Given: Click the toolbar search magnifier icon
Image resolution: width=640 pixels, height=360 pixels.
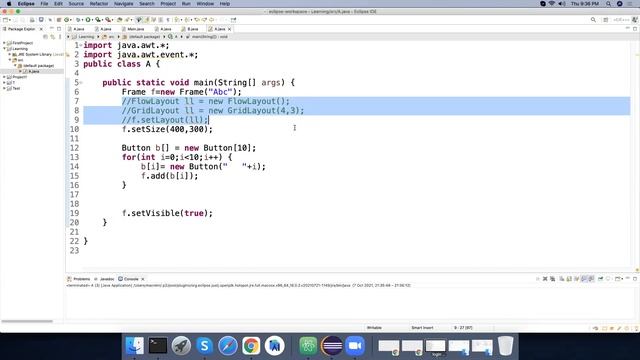Looking at the screenshot, I should (593, 20).
